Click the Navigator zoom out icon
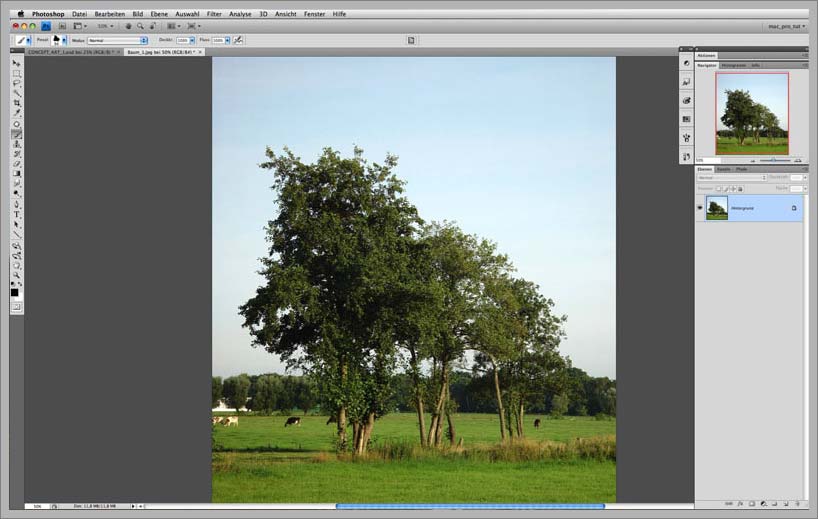 coord(753,161)
